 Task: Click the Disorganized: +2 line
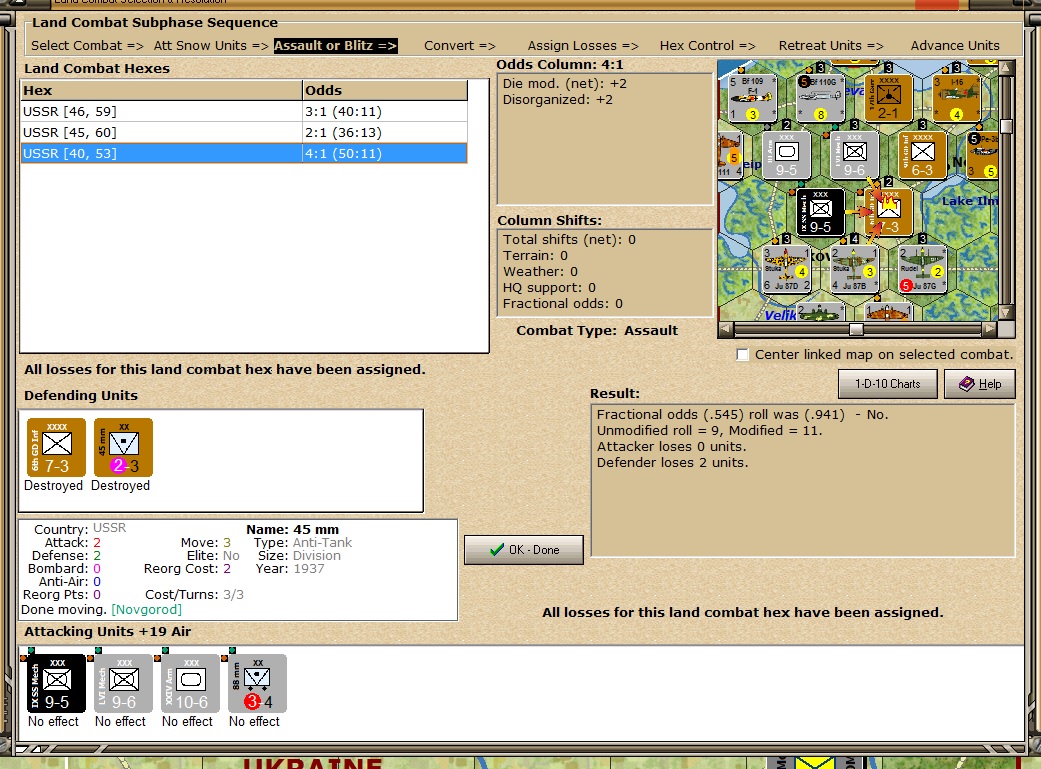coord(558,100)
